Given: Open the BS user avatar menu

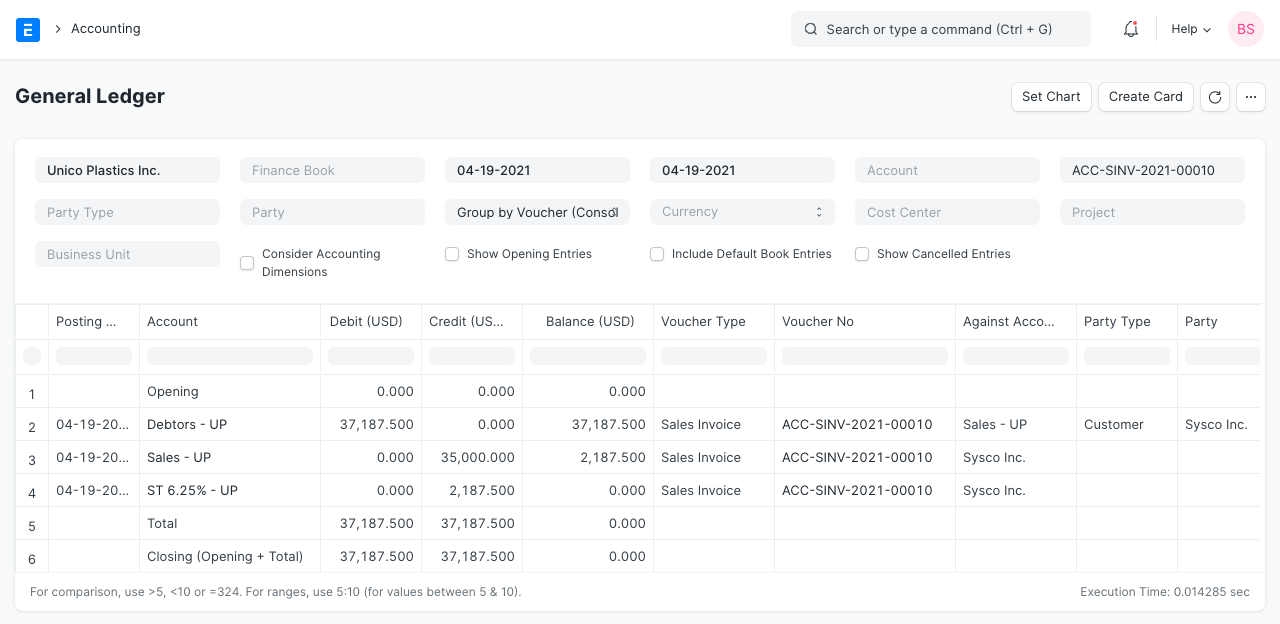Looking at the screenshot, I should point(1245,29).
